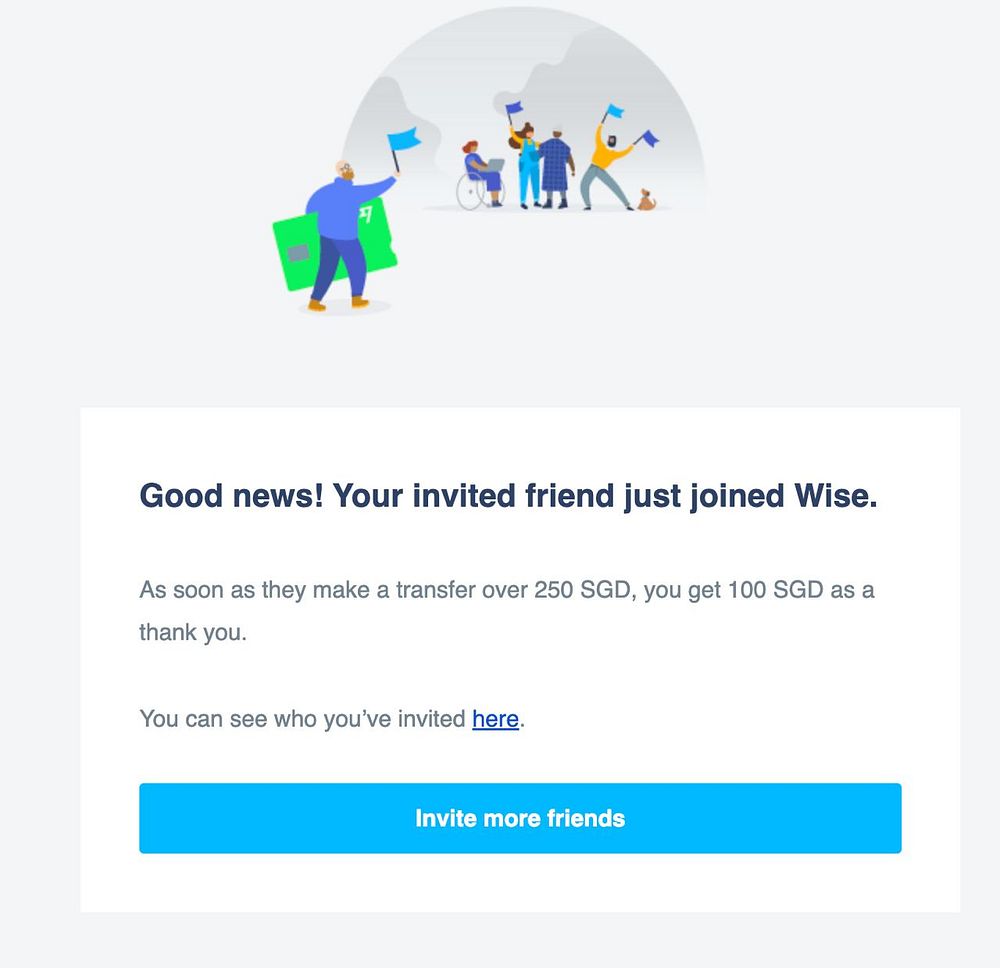This screenshot has width=1000, height=968.
Task: Click the small brown dog illustration
Action: pyautogui.click(x=647, y=201)
